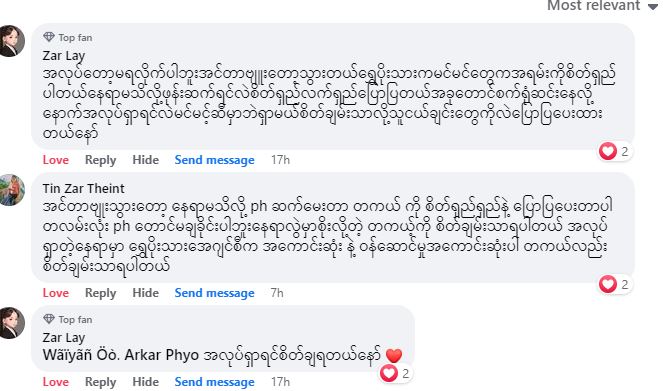Send message to Tin Zar Theint
This screenshot has width=663, height=391.
coord(214,293)
